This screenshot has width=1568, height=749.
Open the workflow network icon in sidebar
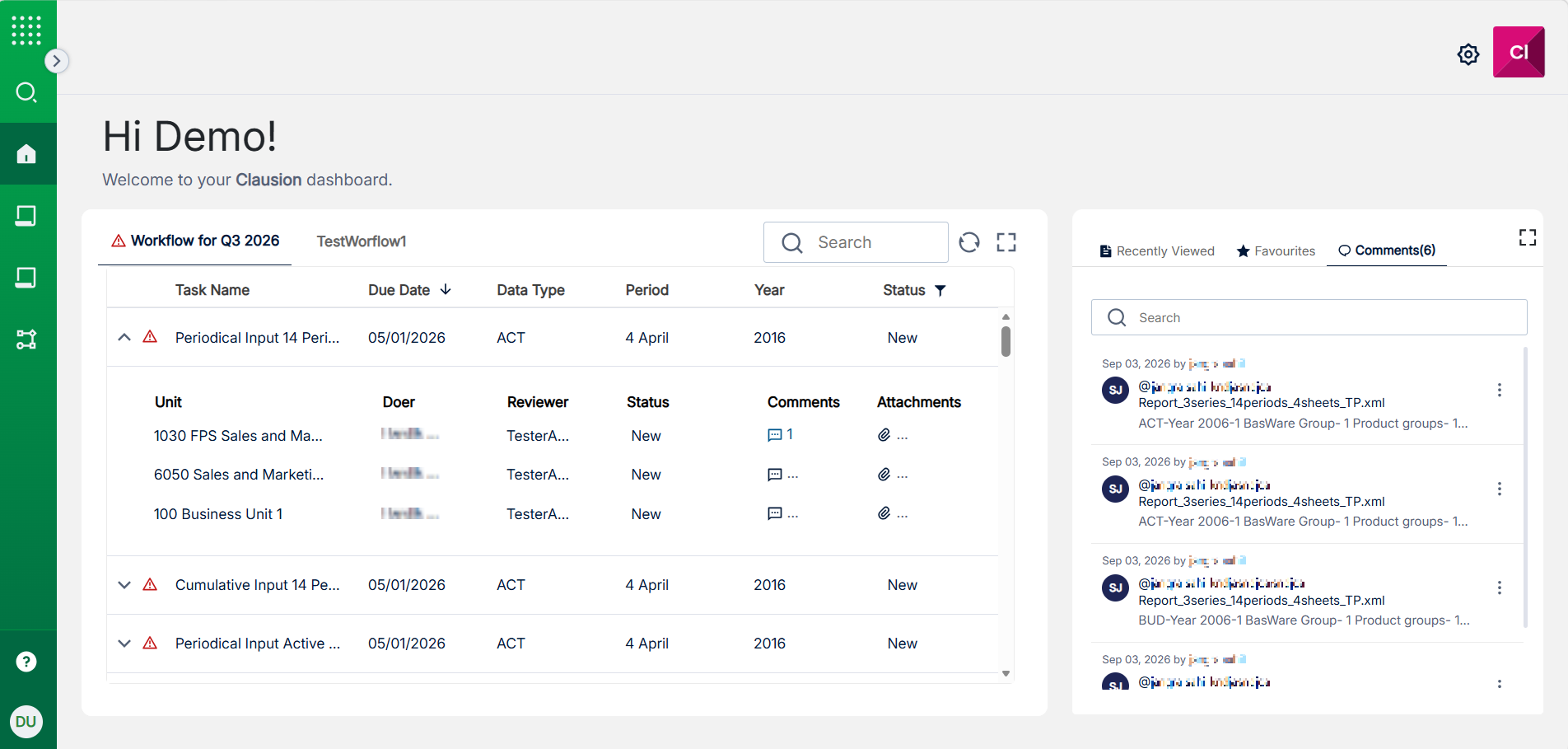(26, 339)
